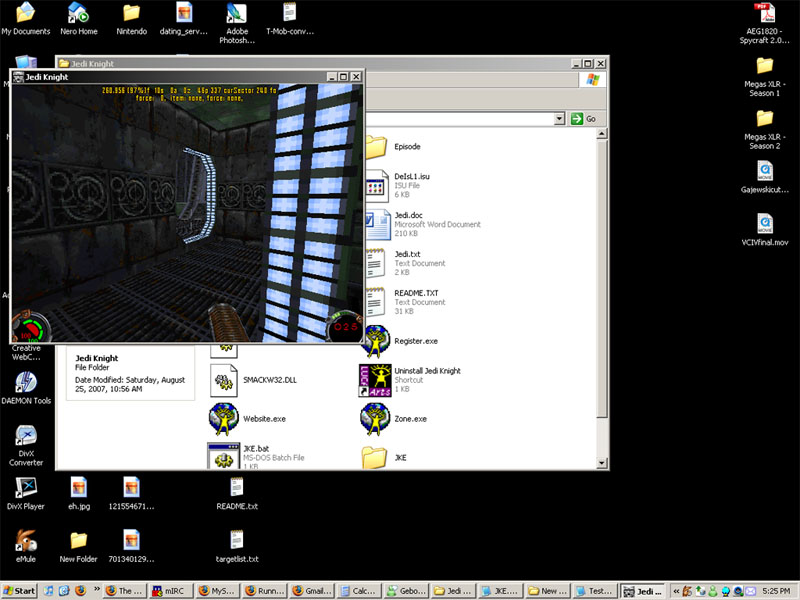Switch to the first Firefox taskbar button "The"
The image size is (800, 600).
point(124,591)
